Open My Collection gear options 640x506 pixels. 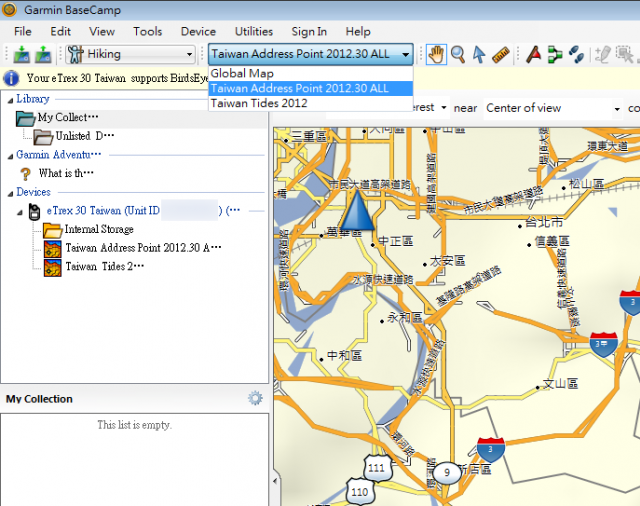(256, 398)
